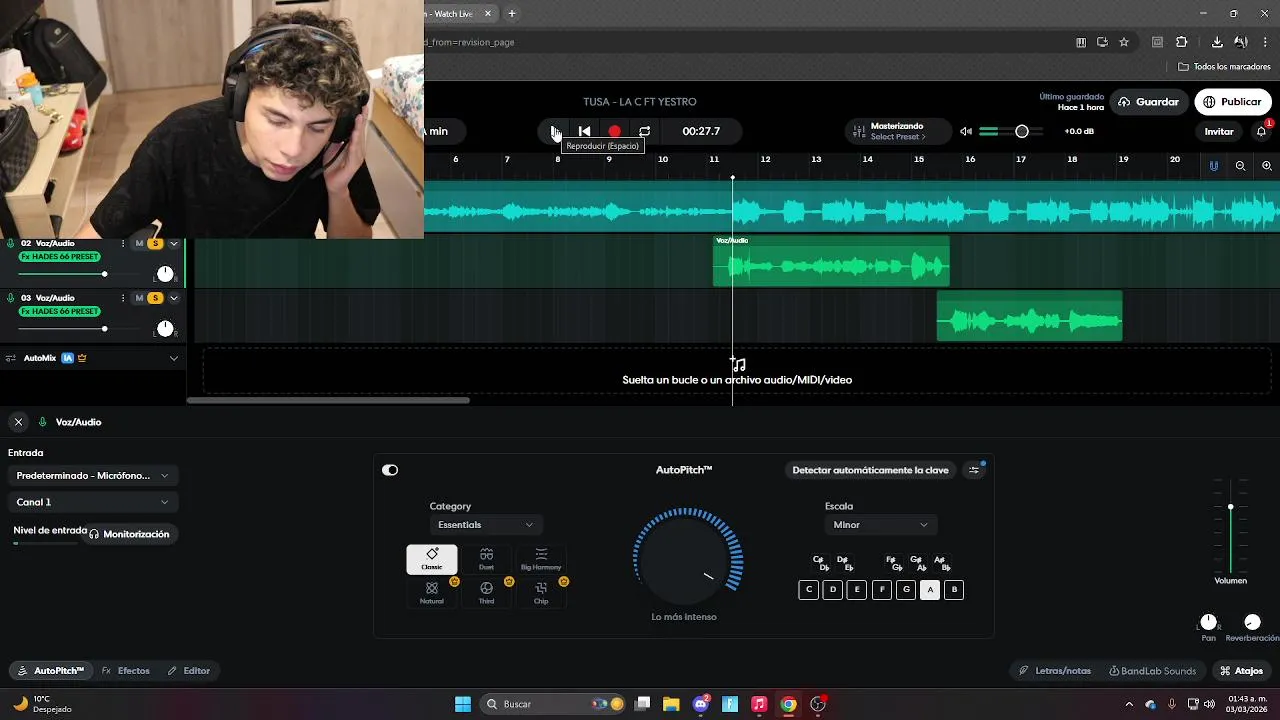Viewport: 1280px width, 720px height.
Task: Open the HADES 66 PRESET effect on track 02
Action: pos(59,257)
